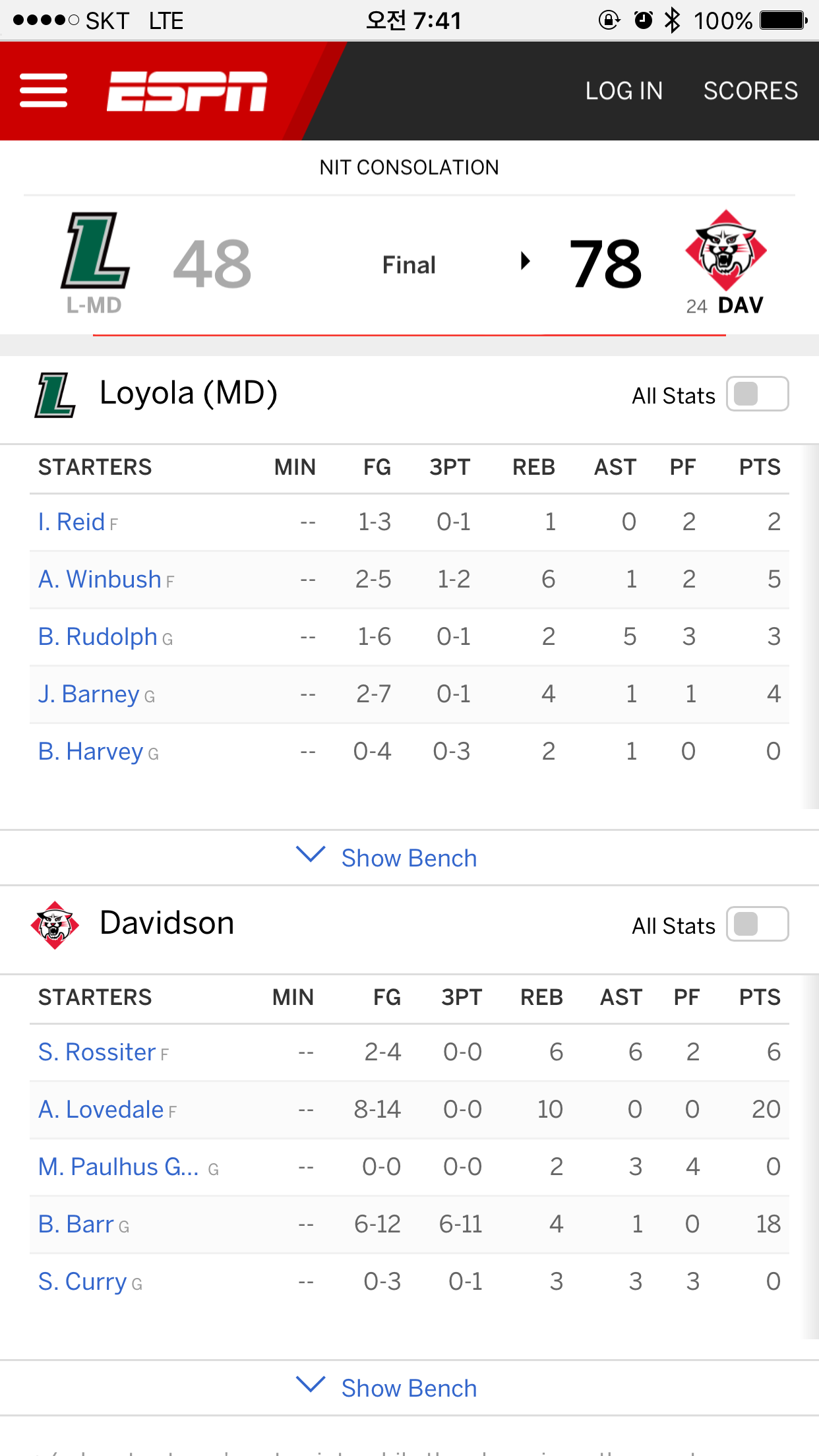Tap the ESPN logo
Screen dimensions: 819x1456
(x=187, y=91)
